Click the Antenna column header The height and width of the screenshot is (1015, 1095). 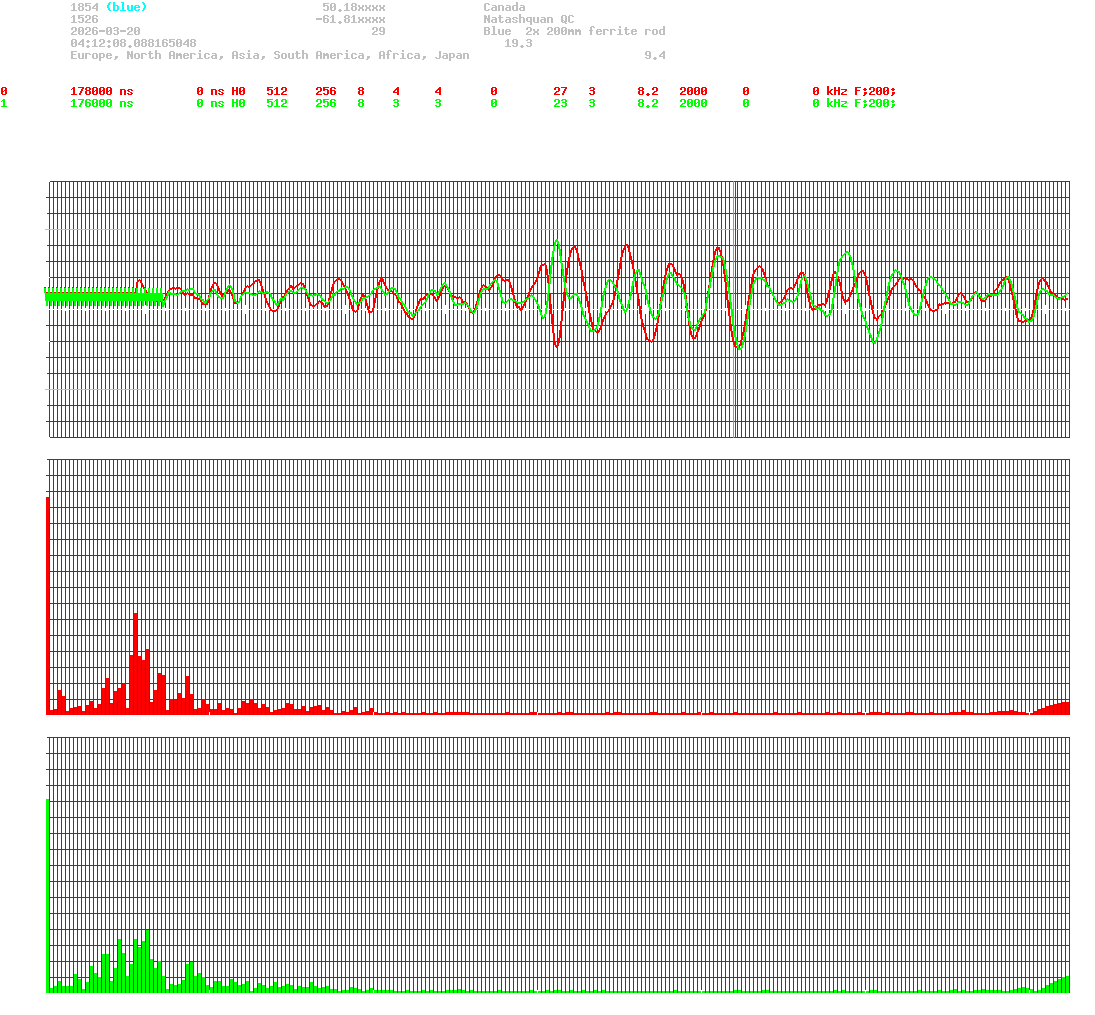878,79
